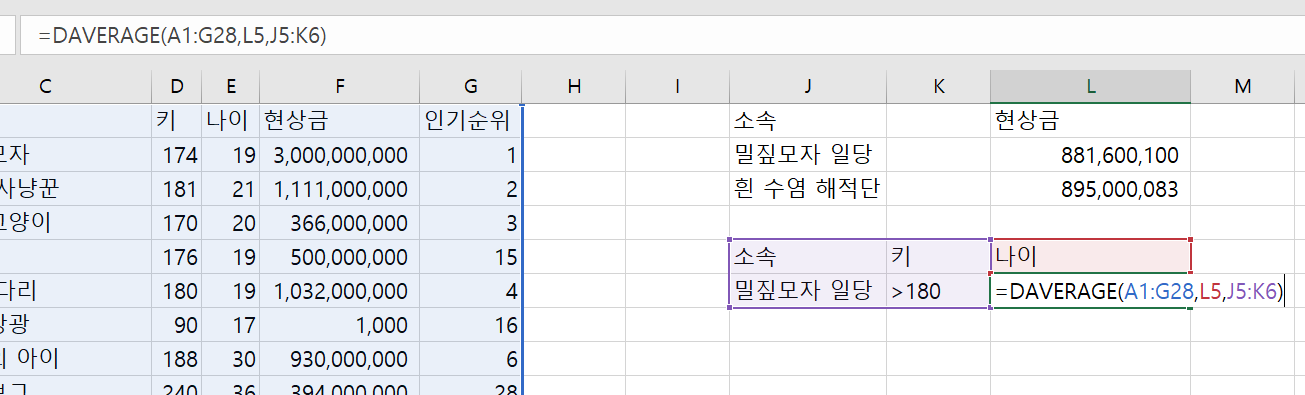Click height cell showing 170
This screenshot has height=395, width=1305.
176,223
